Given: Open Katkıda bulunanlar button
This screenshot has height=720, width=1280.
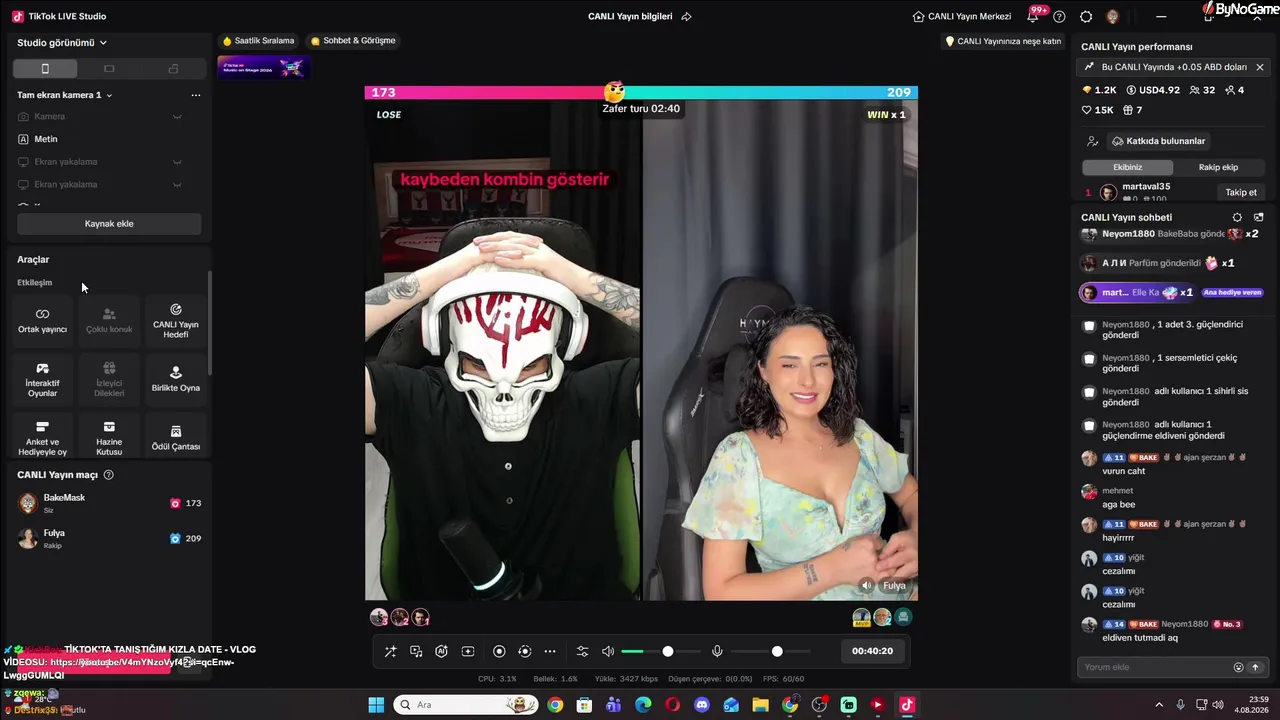Looking at the screenshot, I should 1158,141.
